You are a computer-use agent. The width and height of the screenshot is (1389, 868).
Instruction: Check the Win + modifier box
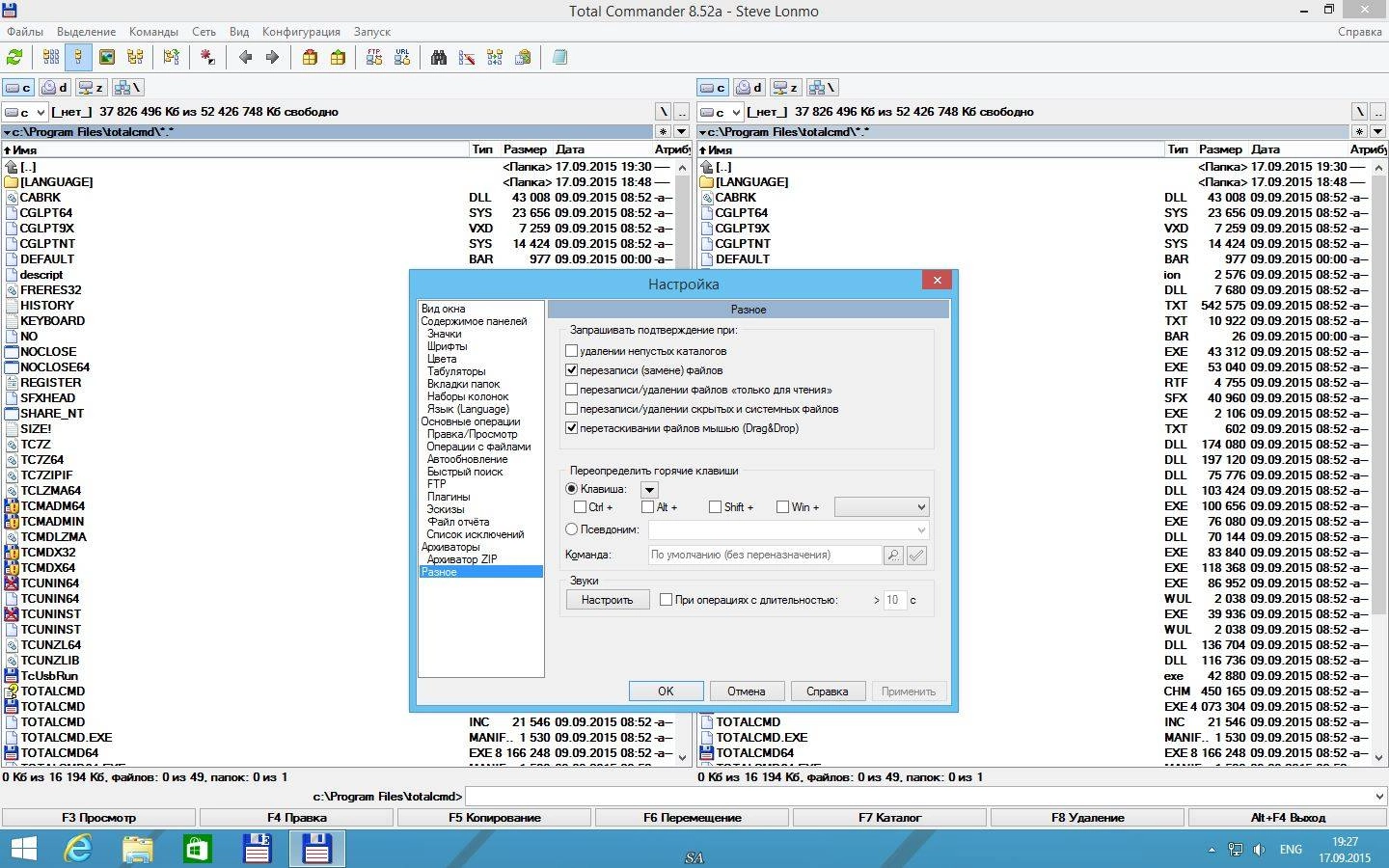(x=782, y=506)
